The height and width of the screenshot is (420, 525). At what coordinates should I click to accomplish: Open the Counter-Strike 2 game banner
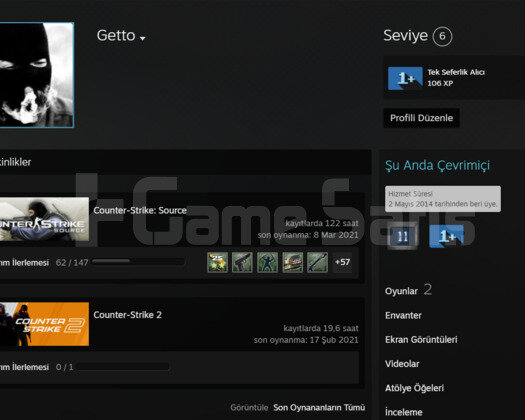[x=44, y=324]
